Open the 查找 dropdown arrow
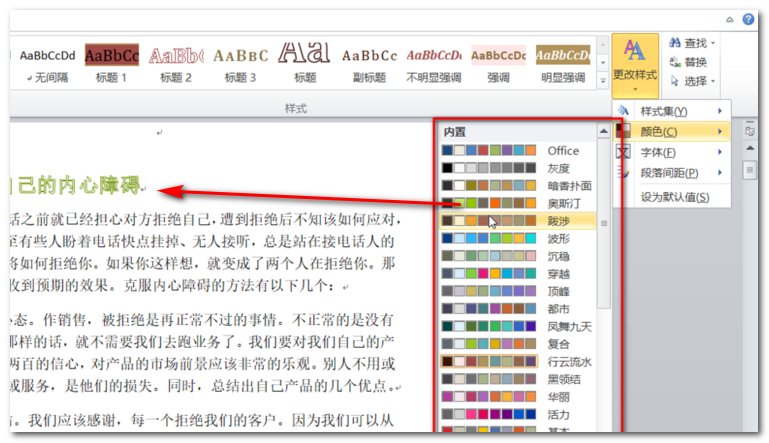This screenshot has width=769, height=443. click(713, 43)
